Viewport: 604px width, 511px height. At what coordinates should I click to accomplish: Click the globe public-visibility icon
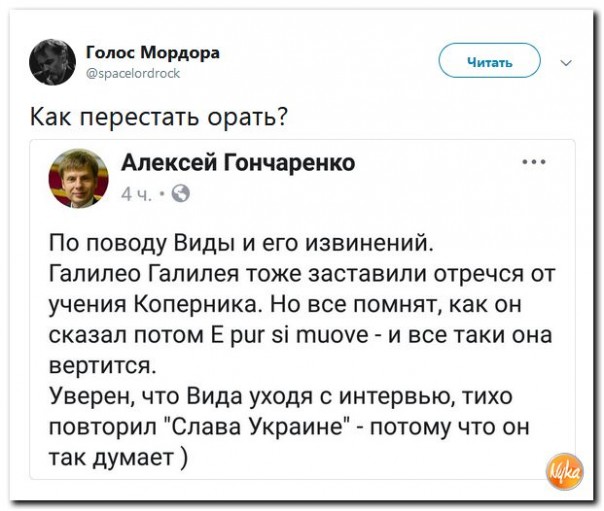[x=182, y=193]
